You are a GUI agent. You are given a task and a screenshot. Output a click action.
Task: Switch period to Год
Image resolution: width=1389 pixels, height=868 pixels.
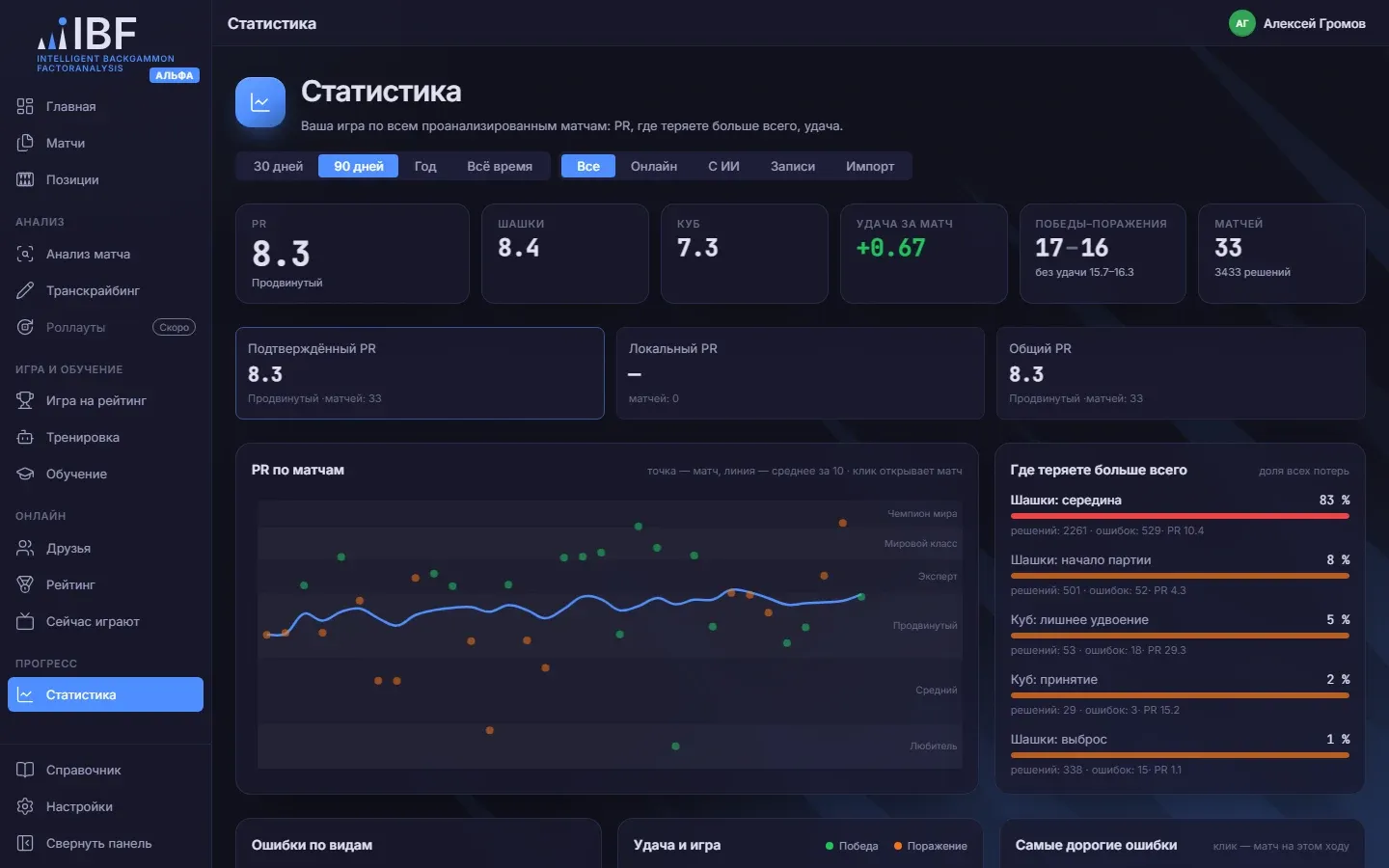[425, 166]
